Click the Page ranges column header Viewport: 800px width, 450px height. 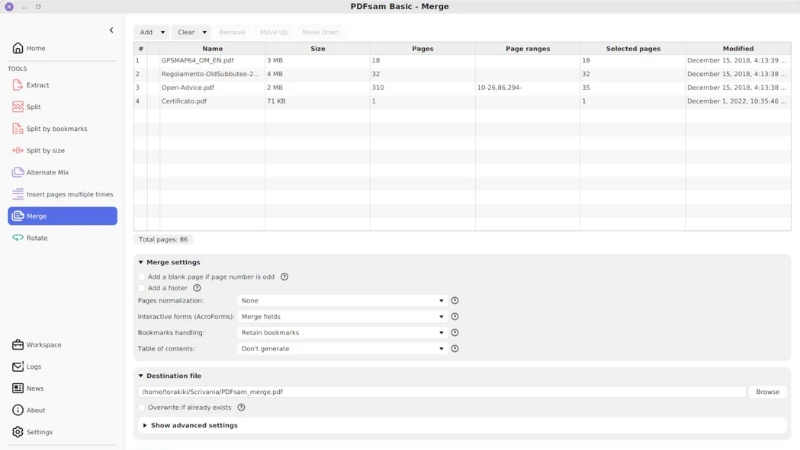pyautogui.click(x=528, y=48)
